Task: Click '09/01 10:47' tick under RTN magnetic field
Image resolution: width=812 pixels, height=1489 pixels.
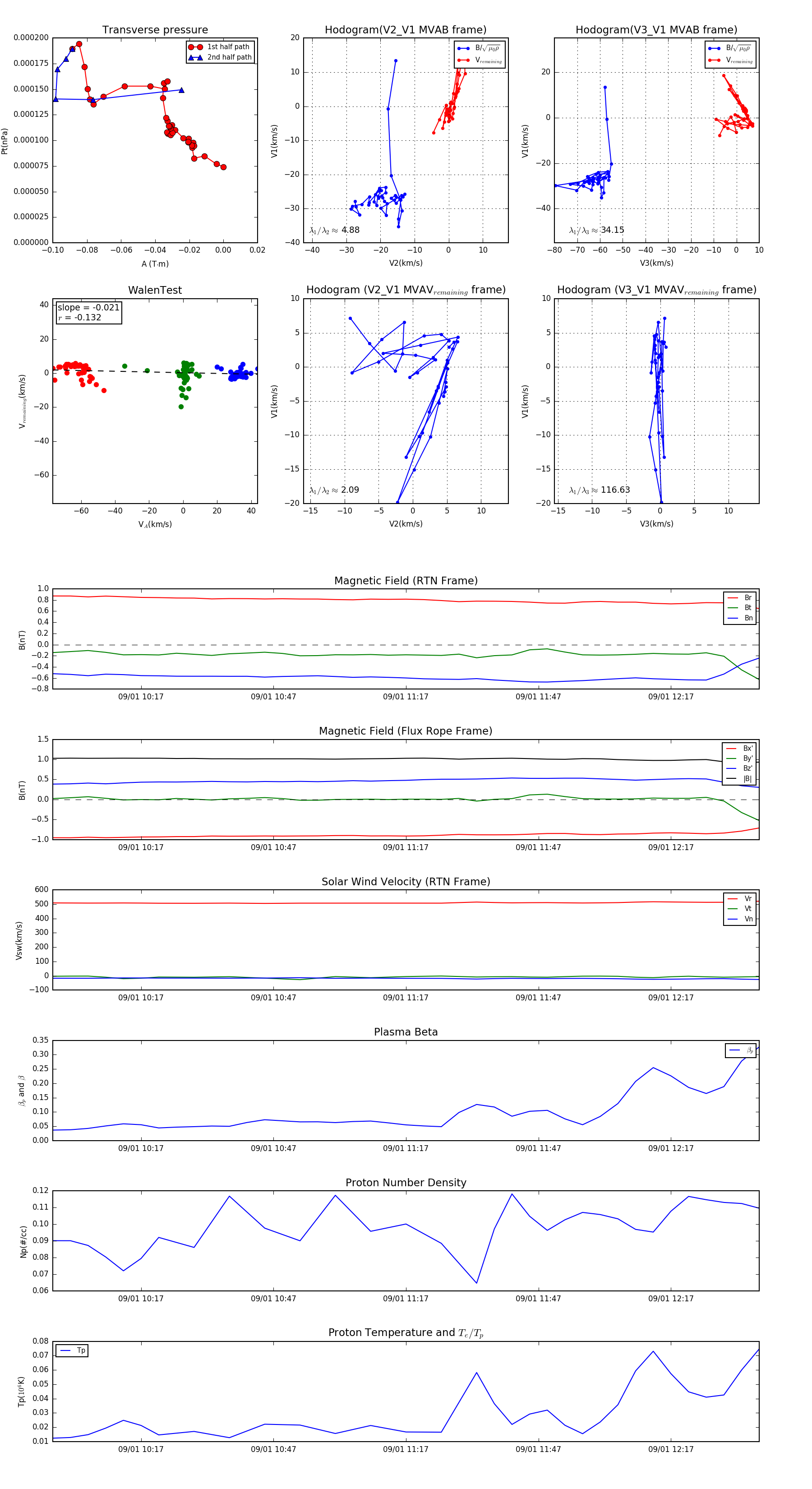Action: (273, 697)
